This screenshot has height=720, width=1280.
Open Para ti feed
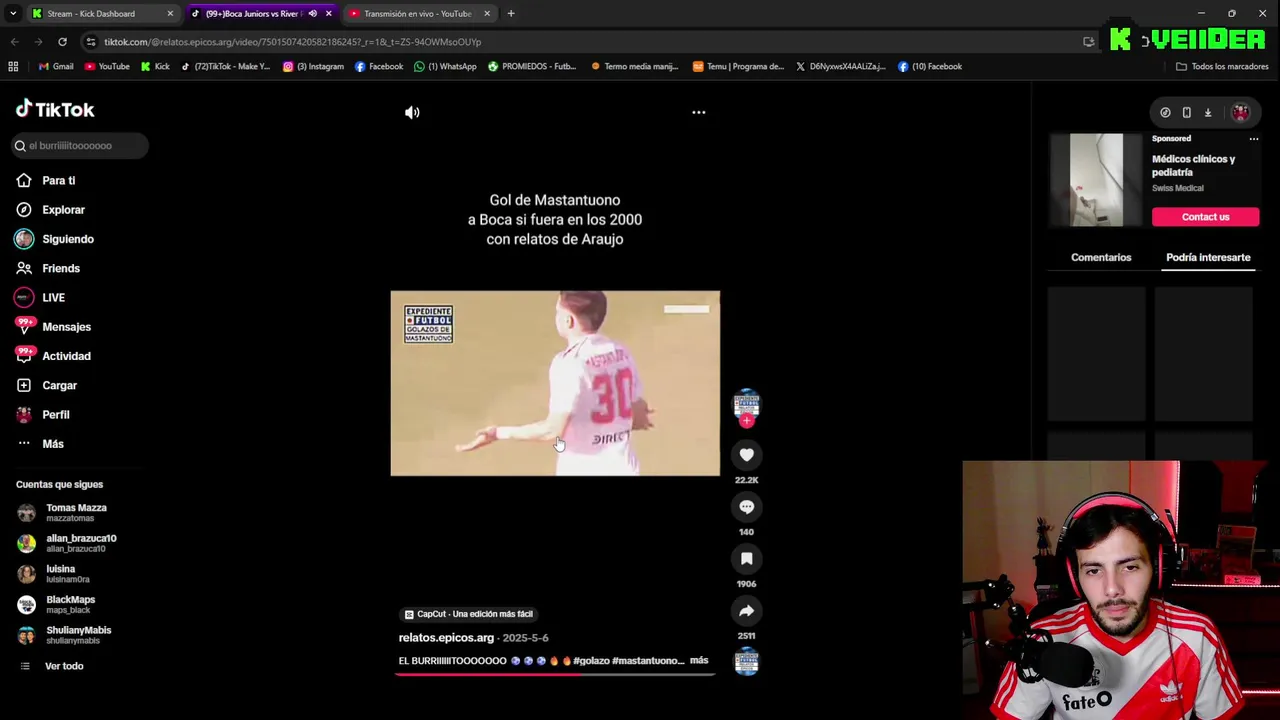(59, 181)
